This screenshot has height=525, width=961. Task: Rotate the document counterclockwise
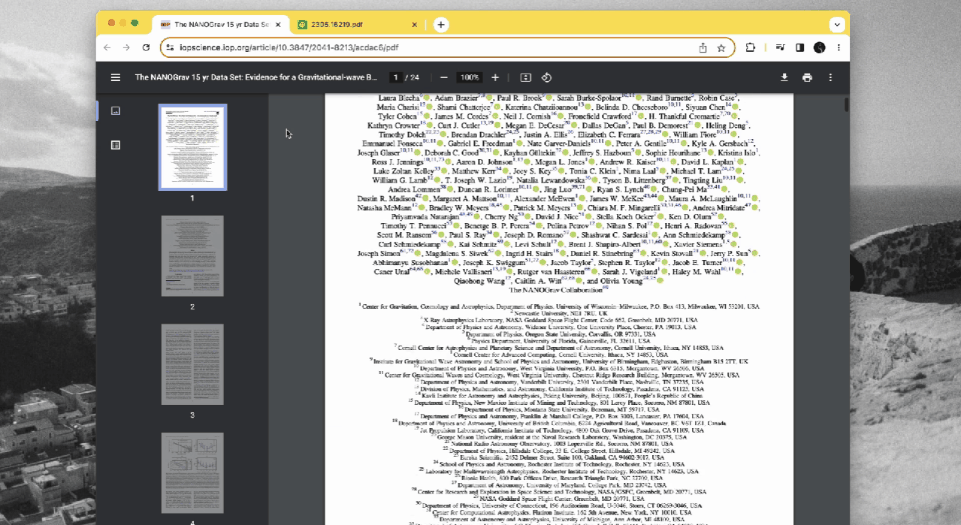(547, 77)
